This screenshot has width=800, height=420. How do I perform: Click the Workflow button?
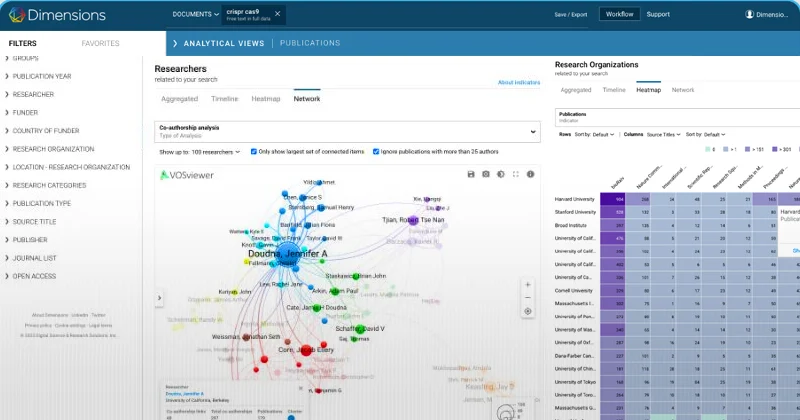tap(619, 14)
